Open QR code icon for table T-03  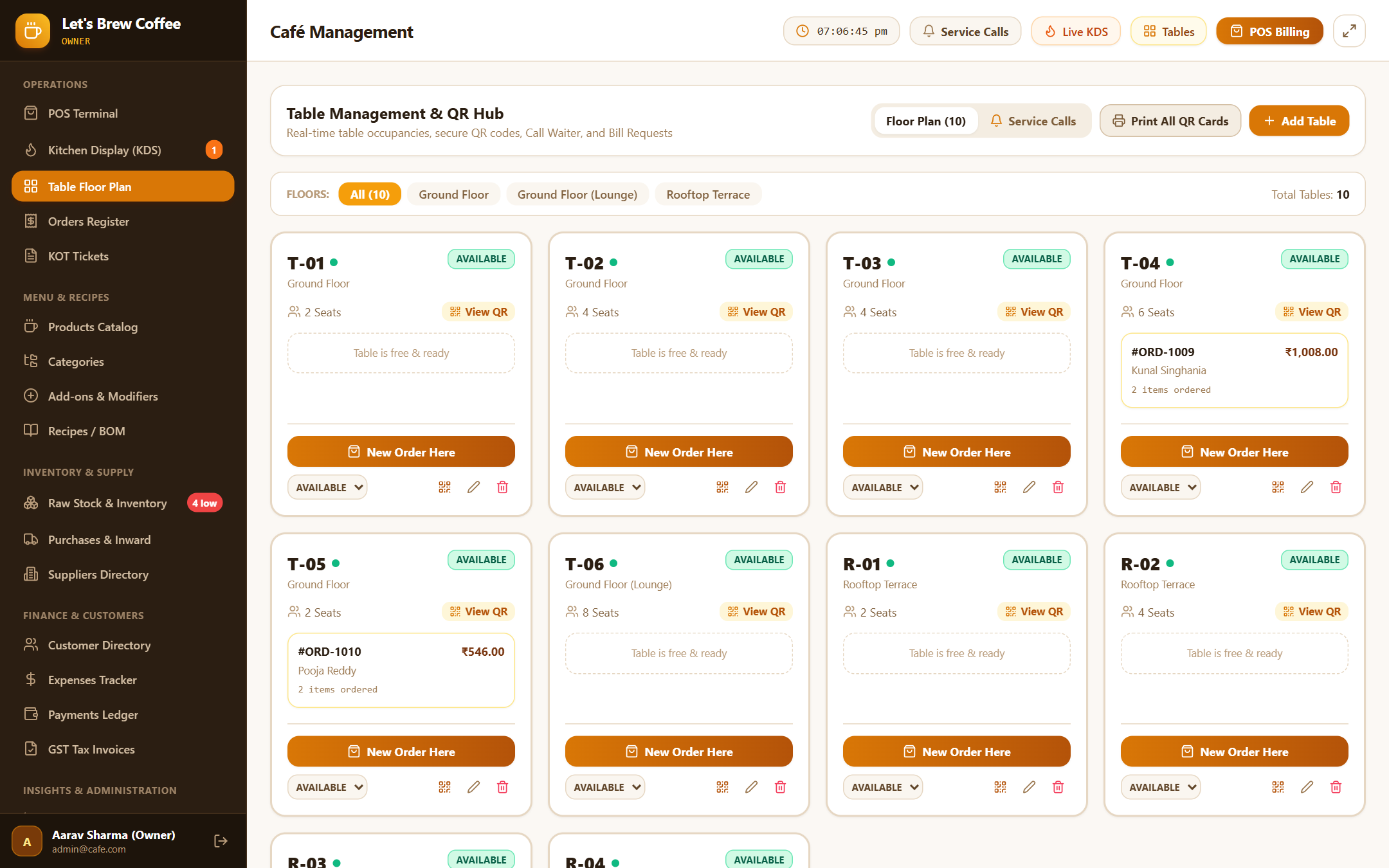(1000, 487)
